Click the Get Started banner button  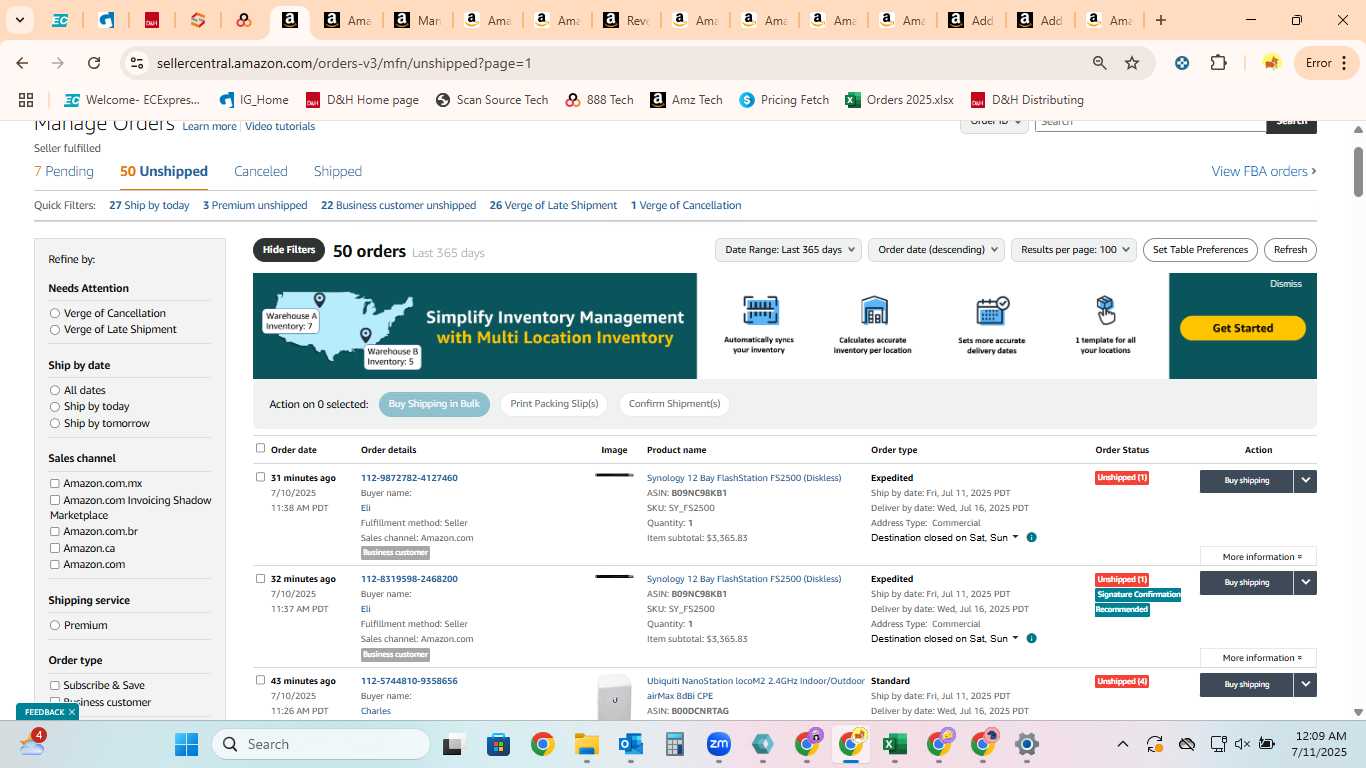pyautogui.click(x=1243, y=328)
